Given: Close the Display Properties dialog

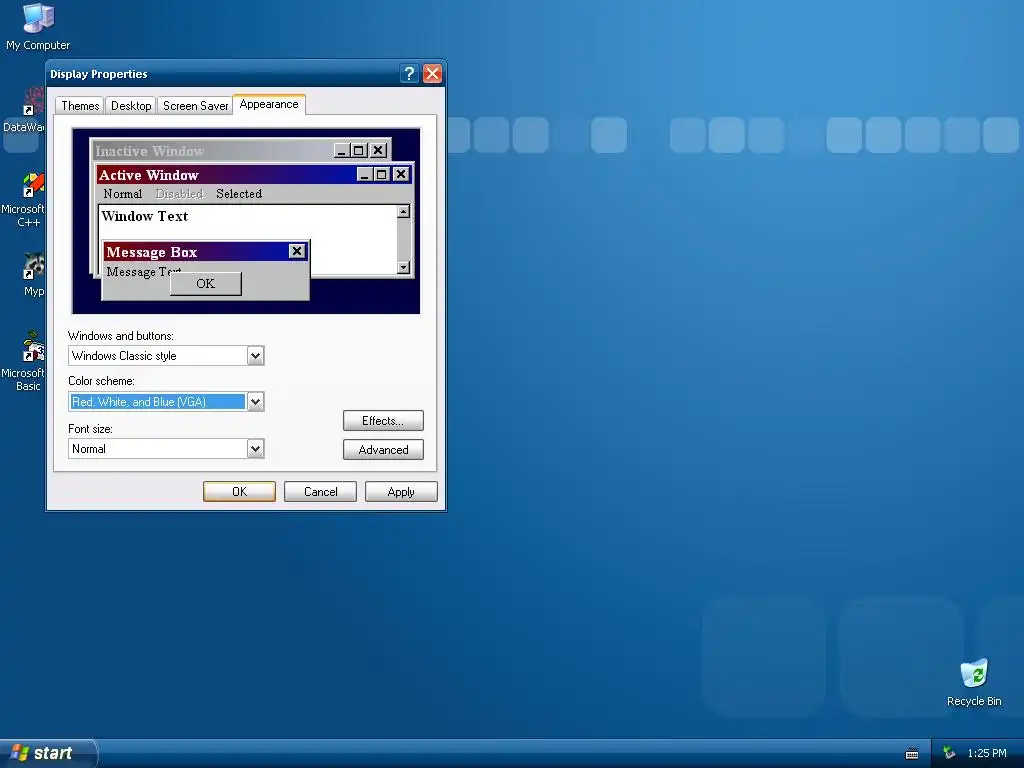Looking at the screenshot, I should pyautogui.click(x=432, y=74).
